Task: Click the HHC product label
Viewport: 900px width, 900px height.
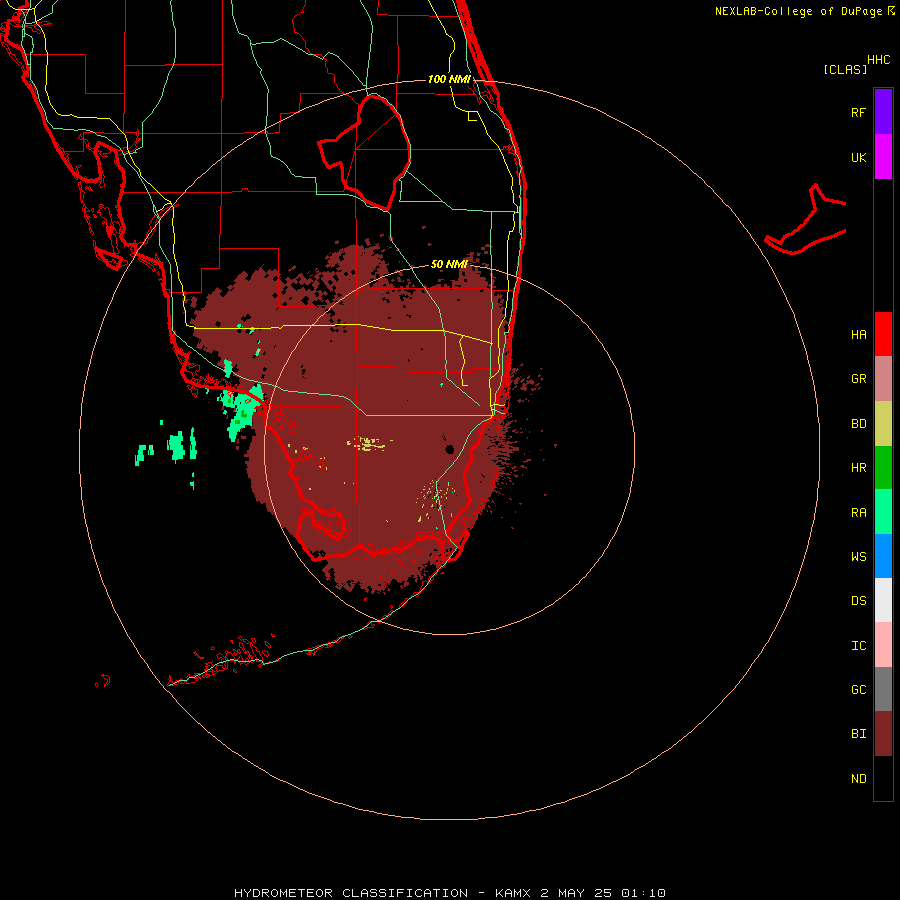Action: point(878,60)
